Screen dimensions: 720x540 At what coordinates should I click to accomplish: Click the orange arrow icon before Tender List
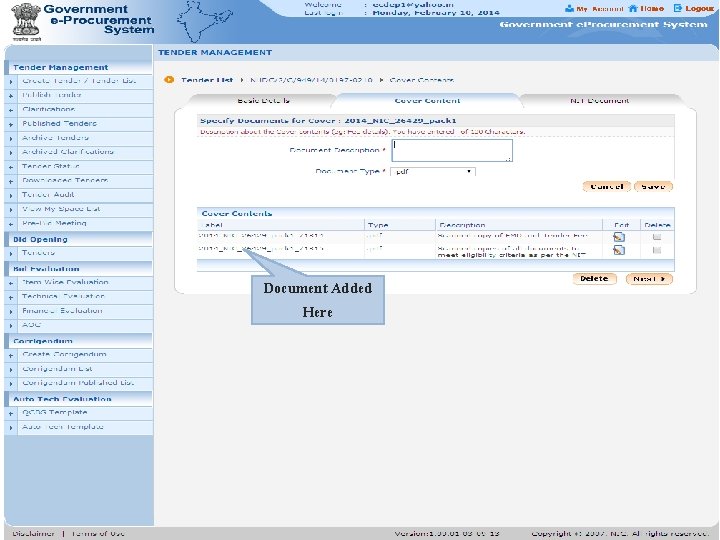click(x=169, y=79)
